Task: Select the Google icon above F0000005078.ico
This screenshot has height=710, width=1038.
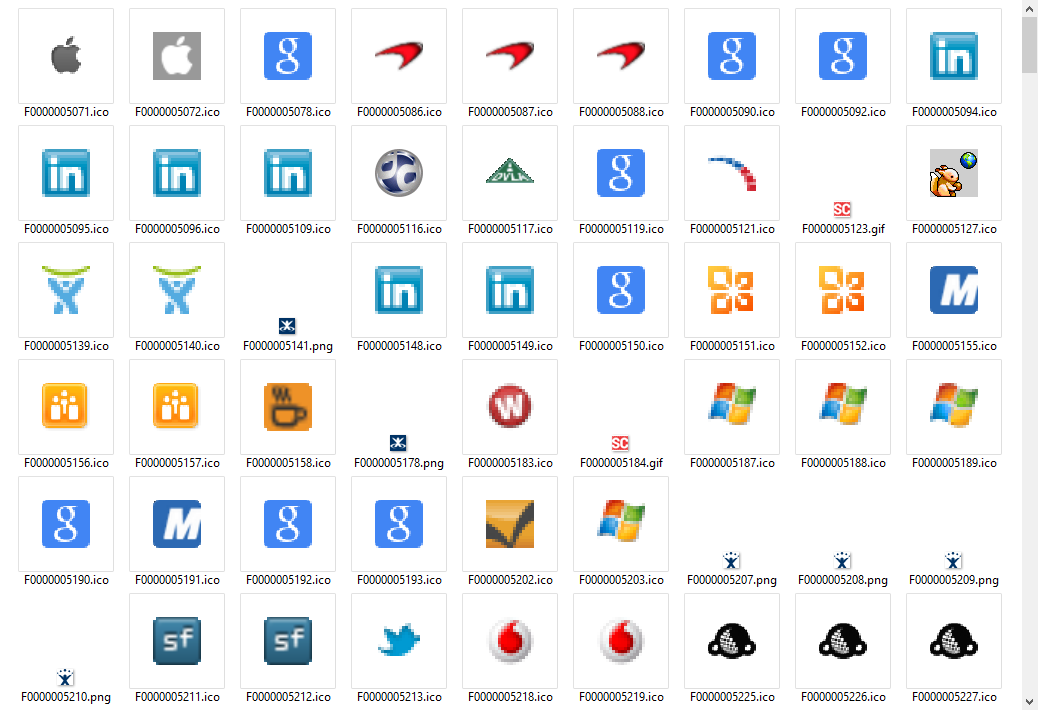Action: pos(288,56)
